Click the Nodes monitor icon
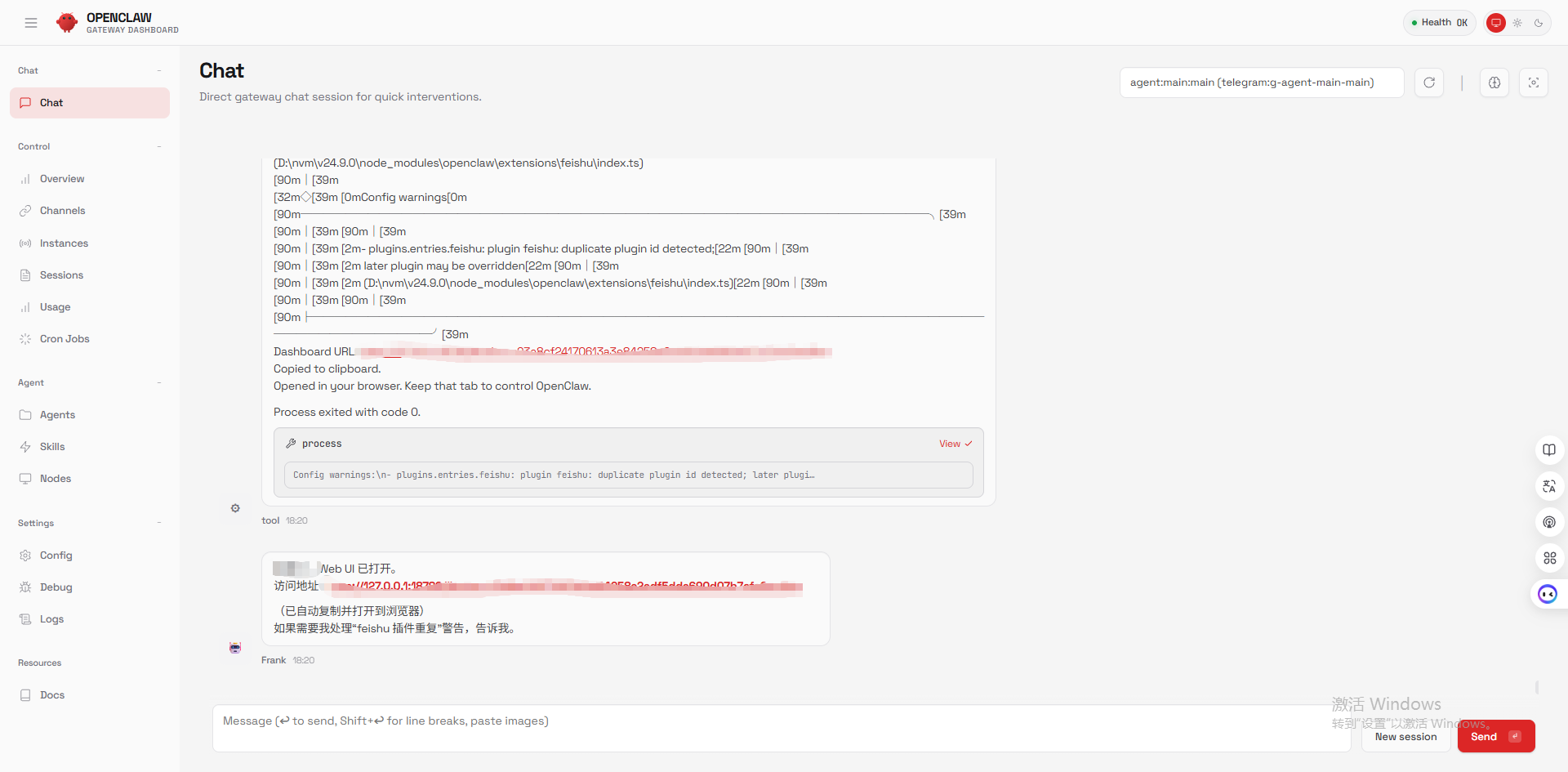 25,479
